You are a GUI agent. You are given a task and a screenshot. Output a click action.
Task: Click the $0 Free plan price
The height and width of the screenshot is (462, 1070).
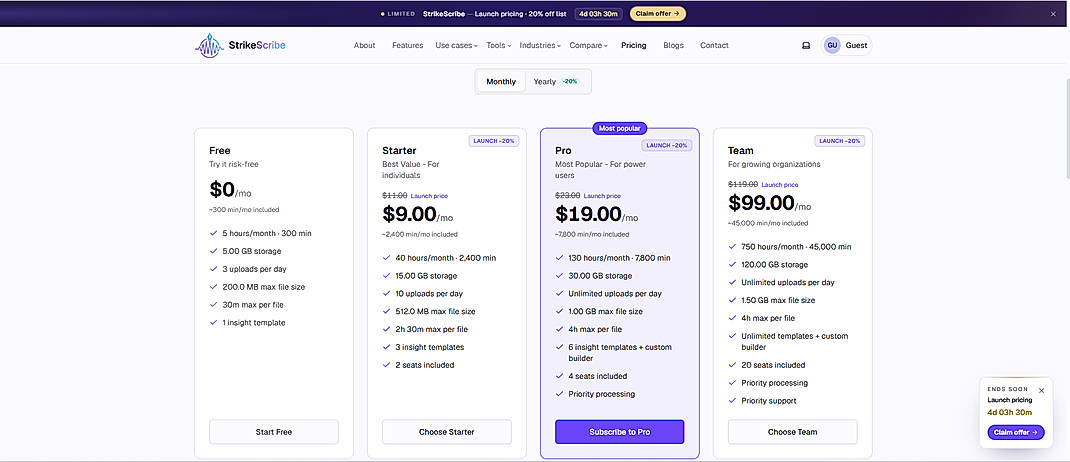point(222,189)
